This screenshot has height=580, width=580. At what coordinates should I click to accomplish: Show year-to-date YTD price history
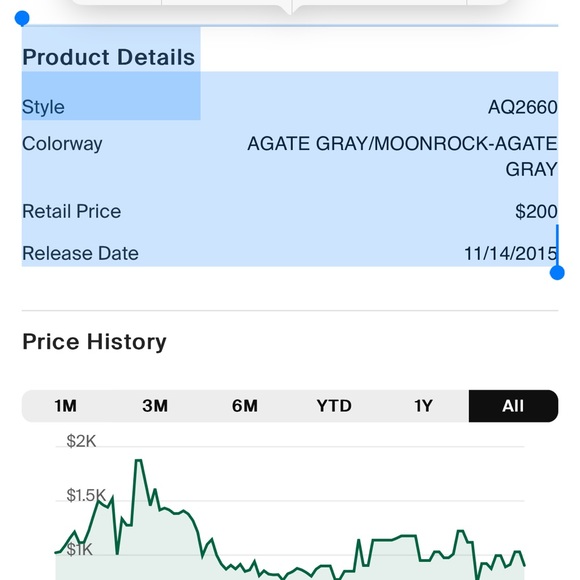point(334,406)
